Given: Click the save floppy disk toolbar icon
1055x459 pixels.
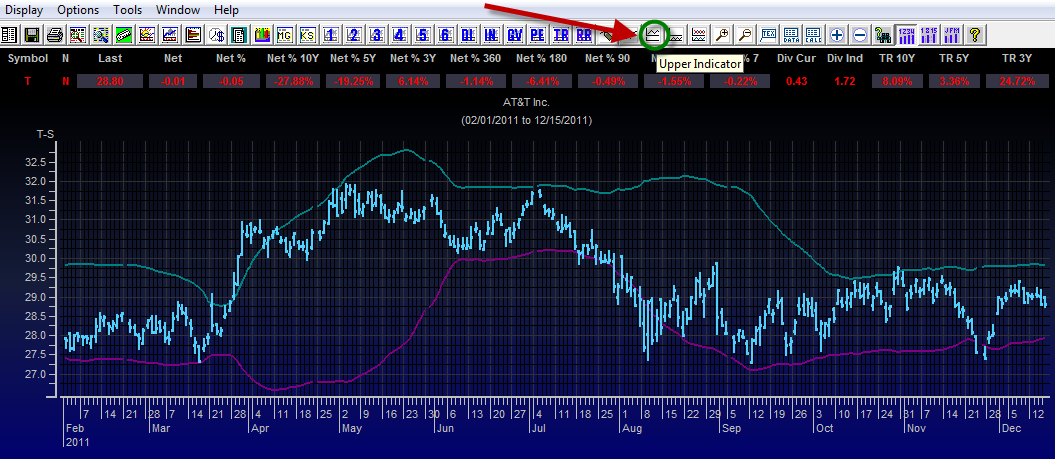Looking at the screenshot, I should pyautogui.click(x=32, y=34).
